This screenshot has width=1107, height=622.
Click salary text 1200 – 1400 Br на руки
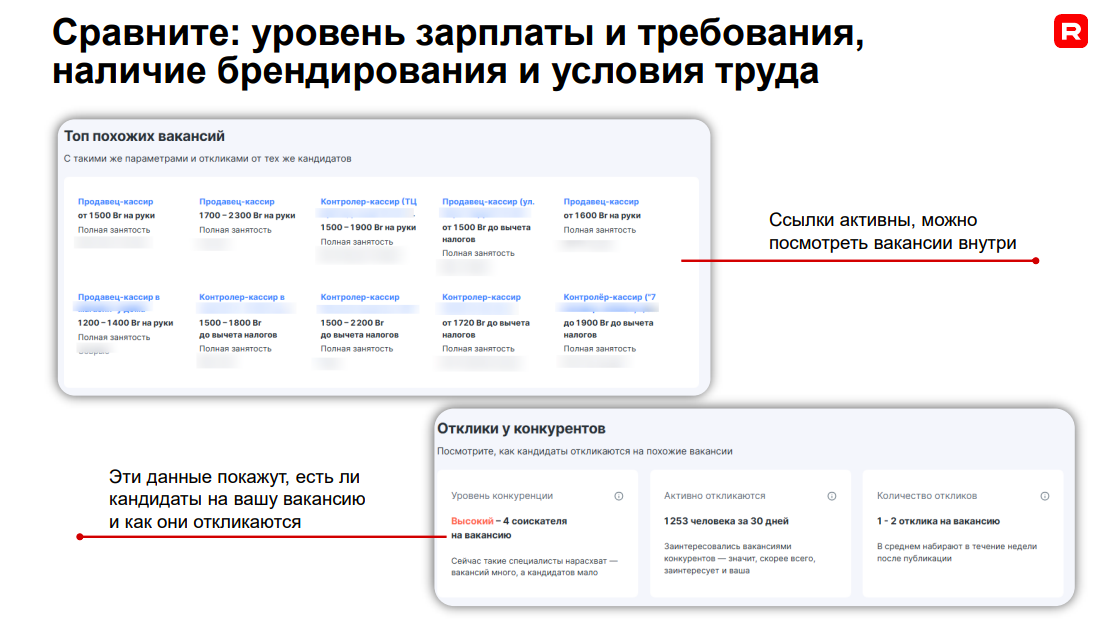(125, 323)
